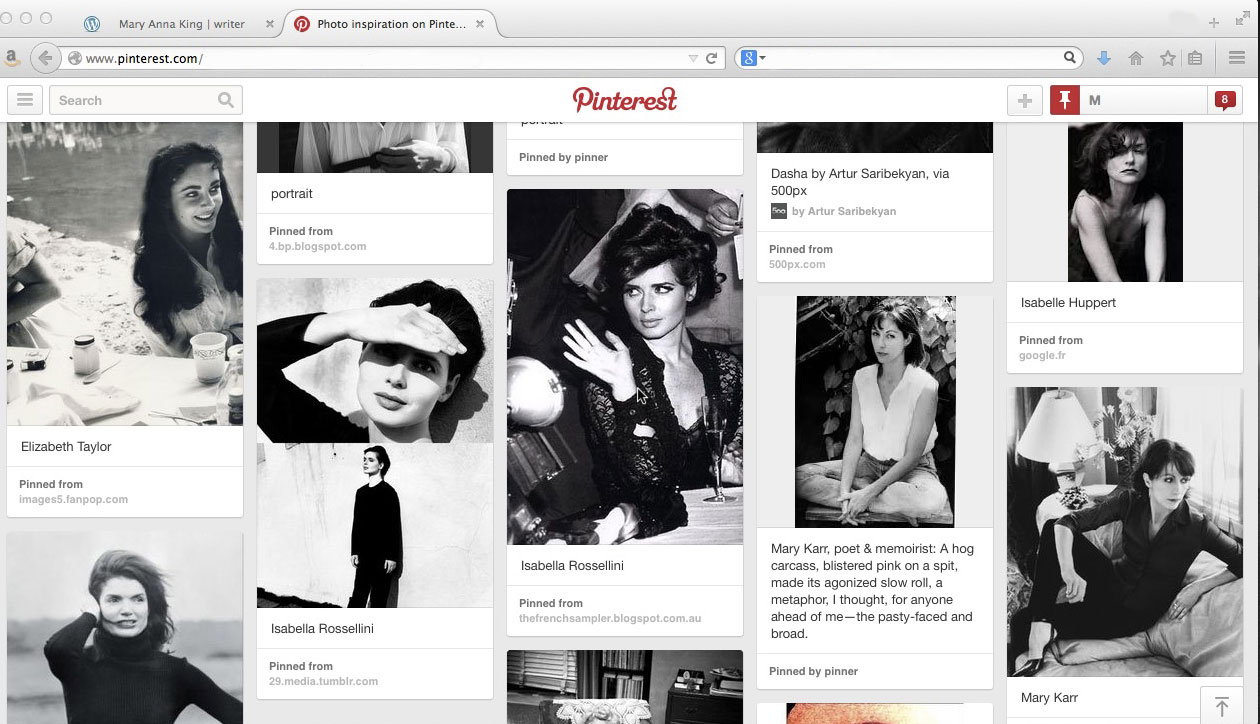
Task: Open the Firefox hamburger menu
Action: click(x=1236, y=58)
